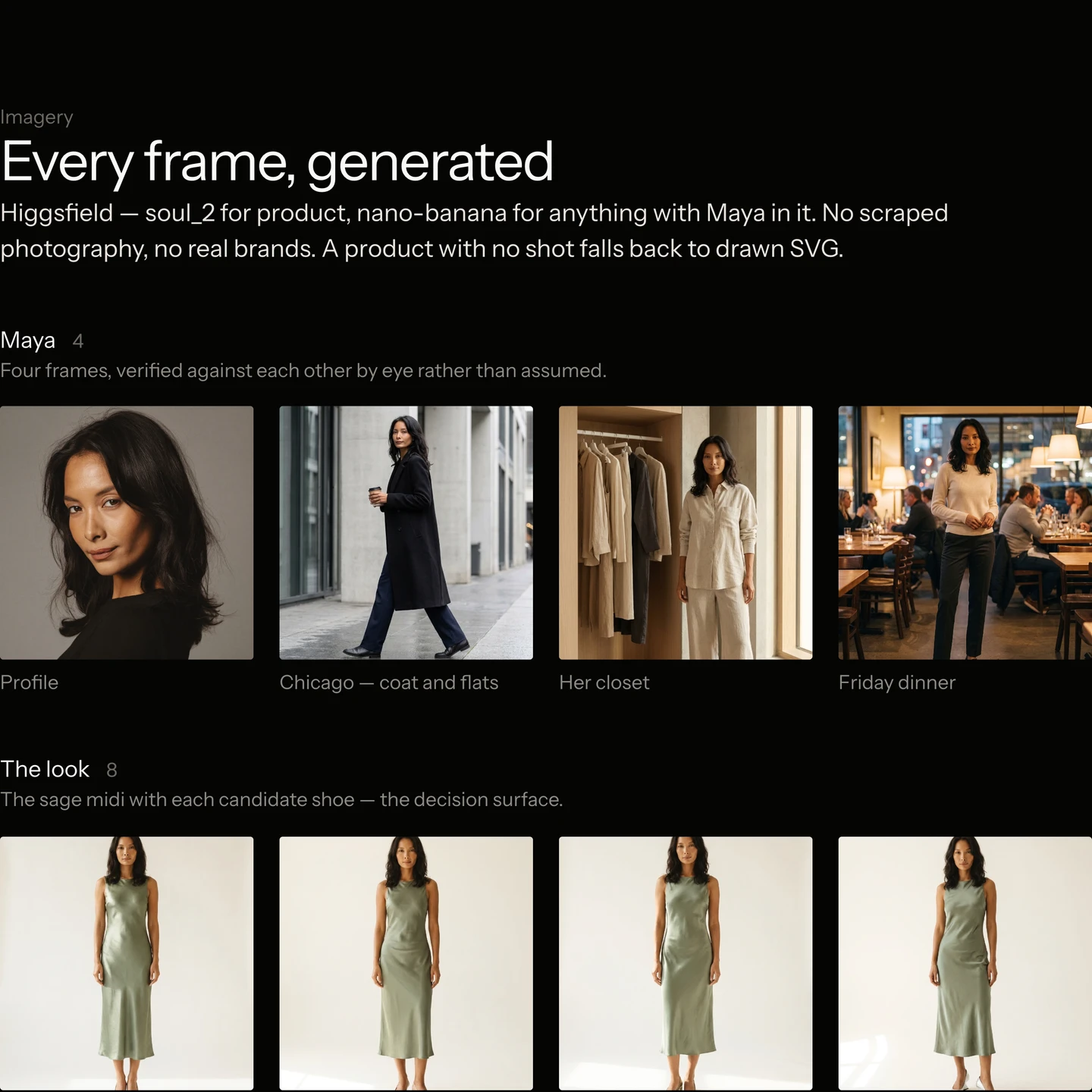Open the third sage midi look thumbnail
The height and width of the screenshot is (1092, 1092).
coord(686,963)
